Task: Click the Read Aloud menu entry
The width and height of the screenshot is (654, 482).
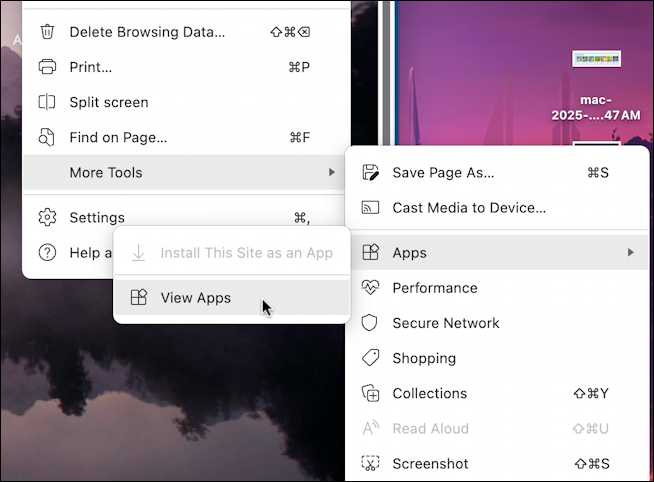Action: pyautogui.click(x=497, y=428)
